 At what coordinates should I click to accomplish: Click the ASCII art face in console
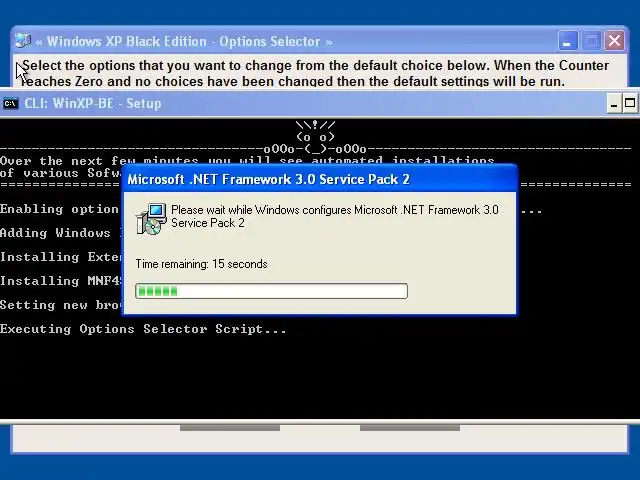tap(315, 136)
